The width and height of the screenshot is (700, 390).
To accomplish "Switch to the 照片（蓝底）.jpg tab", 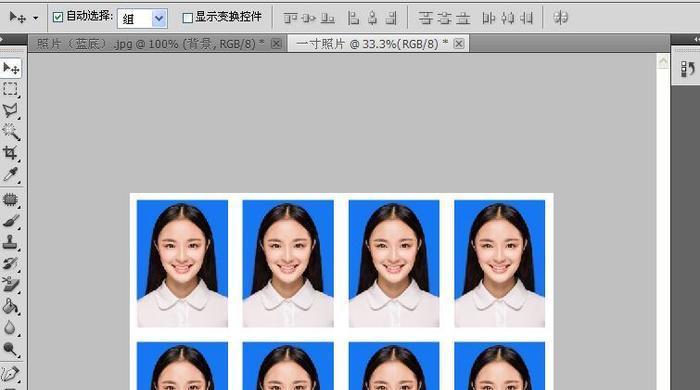I will tap(151, 44).
